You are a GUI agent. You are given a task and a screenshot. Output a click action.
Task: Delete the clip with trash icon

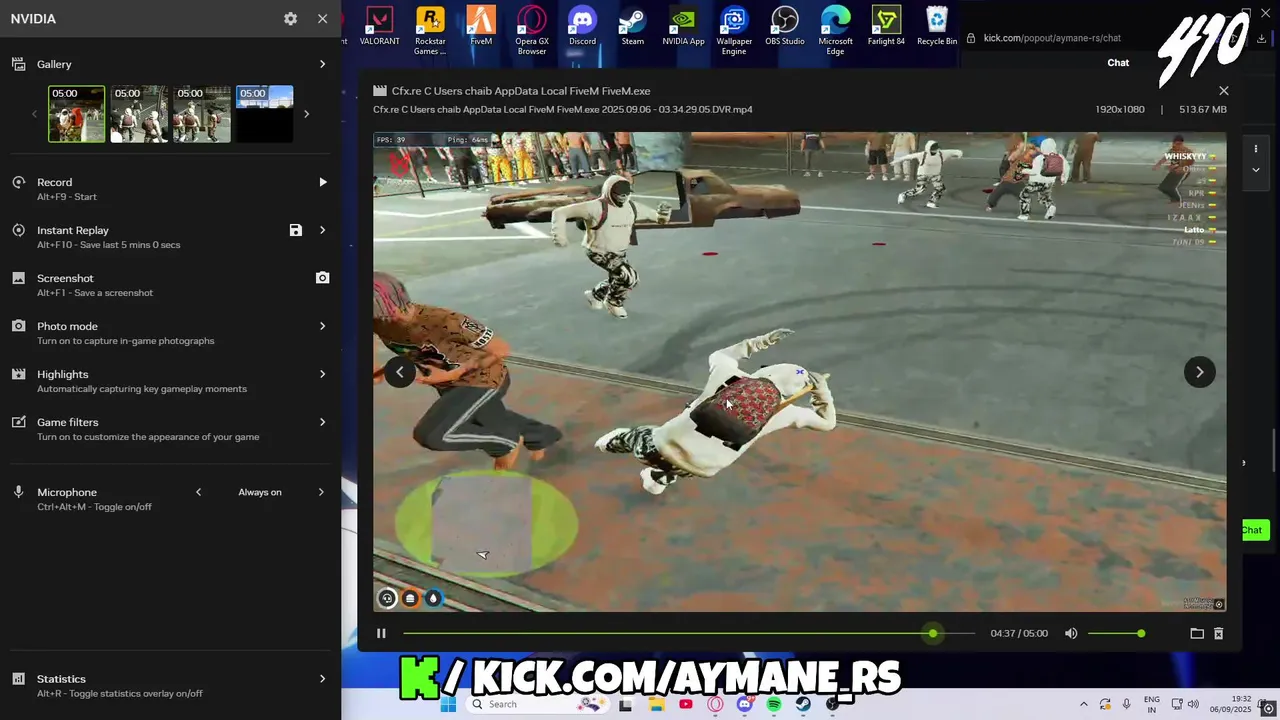[1218, 633]
